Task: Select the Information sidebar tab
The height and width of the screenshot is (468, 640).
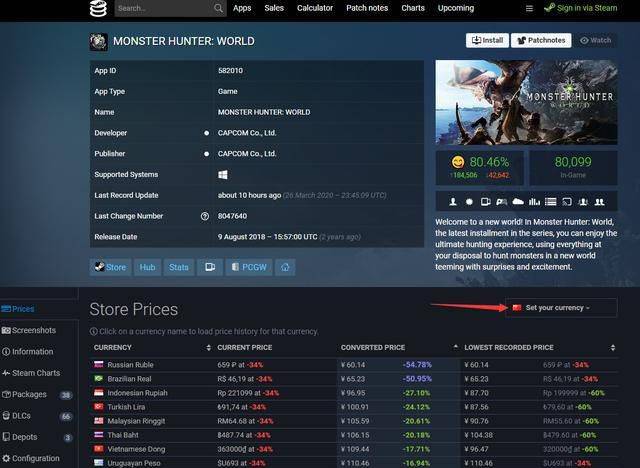Action: coord(39,351)
